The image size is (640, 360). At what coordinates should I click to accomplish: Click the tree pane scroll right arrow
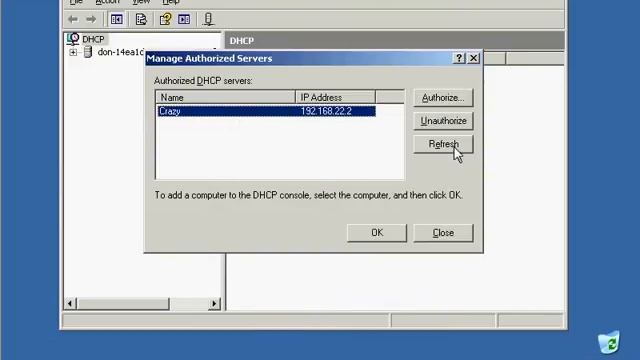pos(214,304)
